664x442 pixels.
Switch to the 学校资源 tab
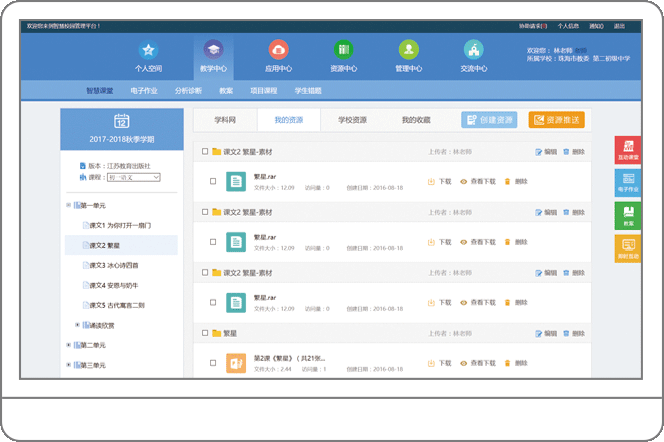click(x=352, y=120)
